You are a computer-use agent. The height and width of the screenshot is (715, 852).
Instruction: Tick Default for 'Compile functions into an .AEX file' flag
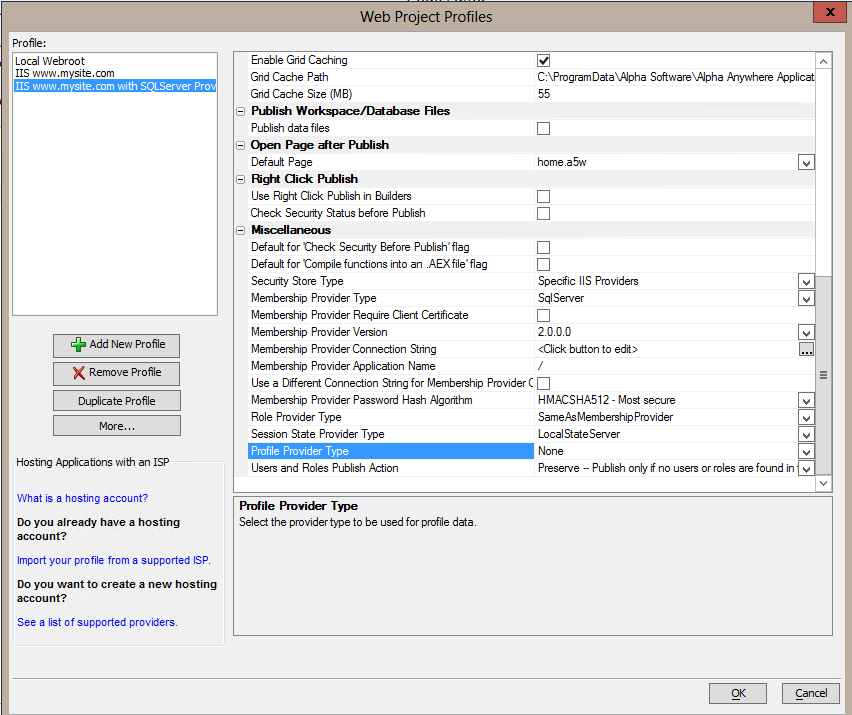(x=543, y=264)
